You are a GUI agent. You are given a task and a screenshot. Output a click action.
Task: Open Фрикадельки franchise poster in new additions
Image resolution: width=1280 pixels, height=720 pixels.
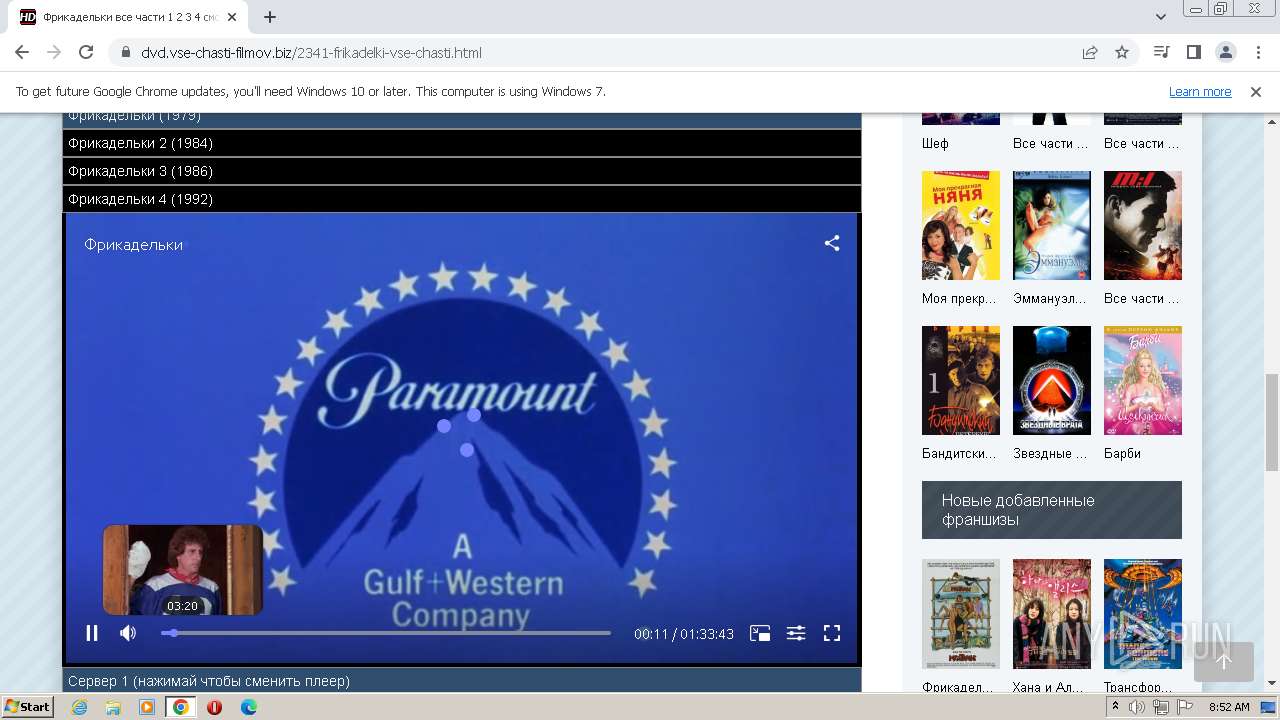pos(961,614)
